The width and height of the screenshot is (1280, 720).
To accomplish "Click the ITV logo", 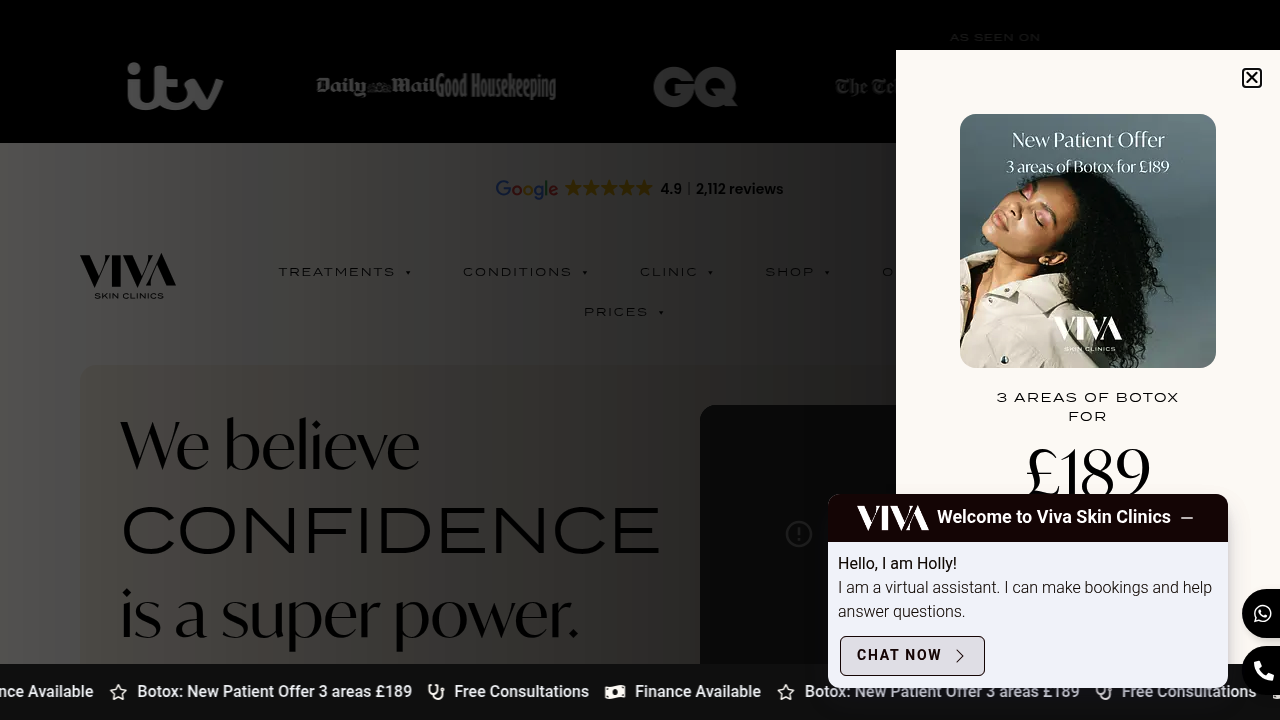I will click(x=175, y=87).
